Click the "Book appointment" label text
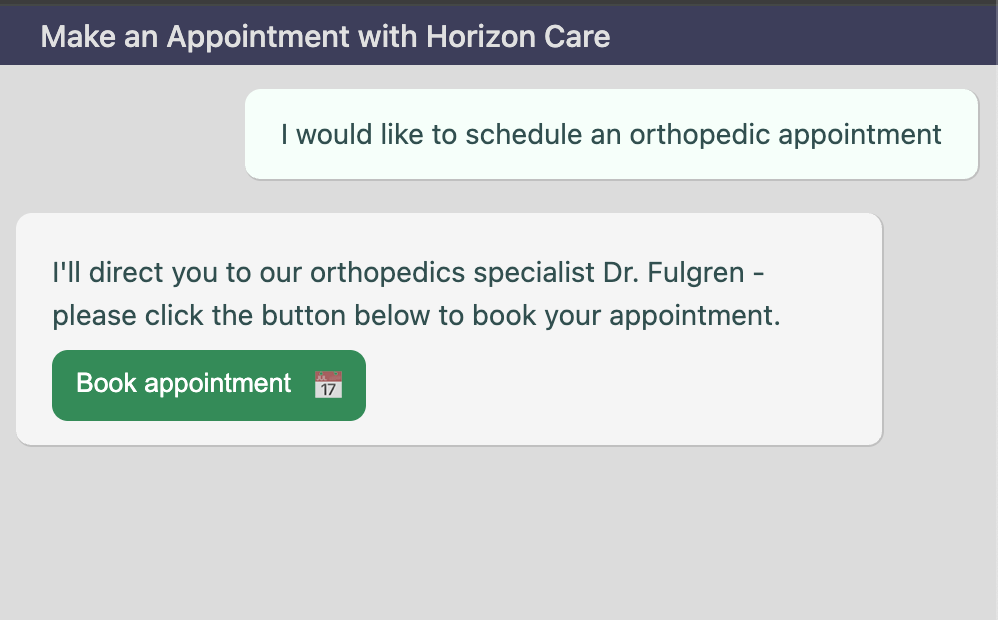This screenshot has height=620, width=998. tap(183, 384)
